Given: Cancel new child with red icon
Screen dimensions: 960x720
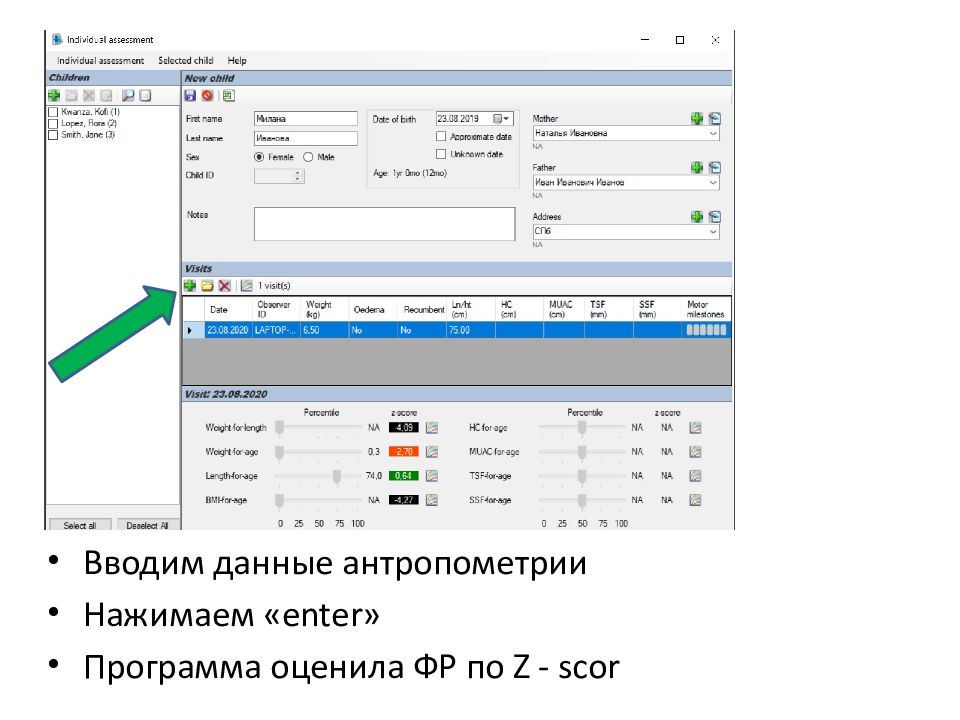Looking at the screenshot, I should (x=208, y=96).
